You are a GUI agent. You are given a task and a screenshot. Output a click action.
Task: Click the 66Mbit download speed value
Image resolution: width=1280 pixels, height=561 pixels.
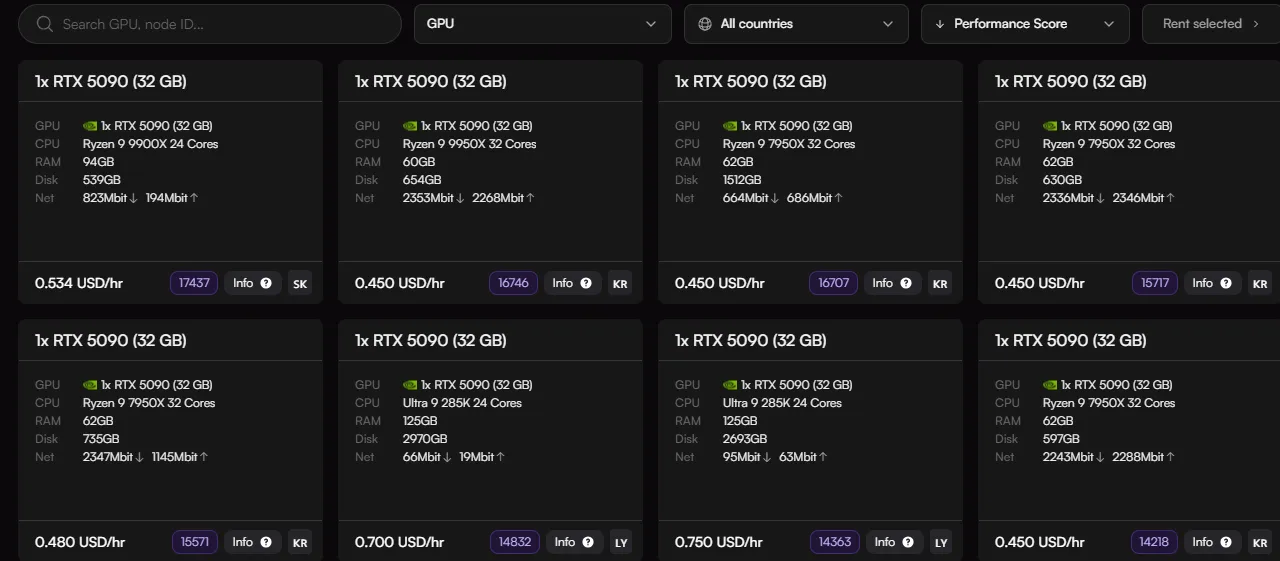click(x=422, y=457)
